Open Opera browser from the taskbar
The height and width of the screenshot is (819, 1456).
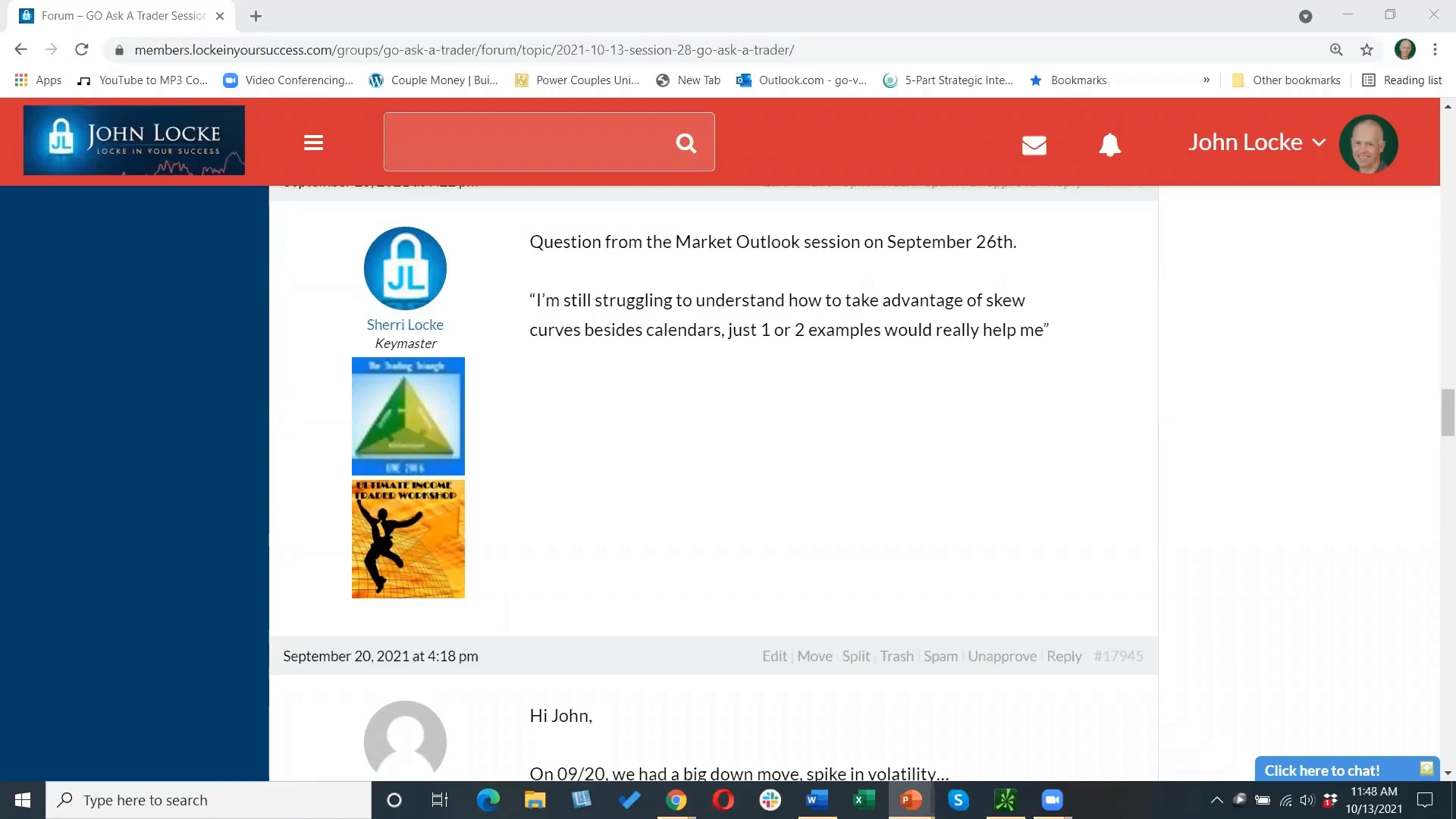(x=723, y=800)
